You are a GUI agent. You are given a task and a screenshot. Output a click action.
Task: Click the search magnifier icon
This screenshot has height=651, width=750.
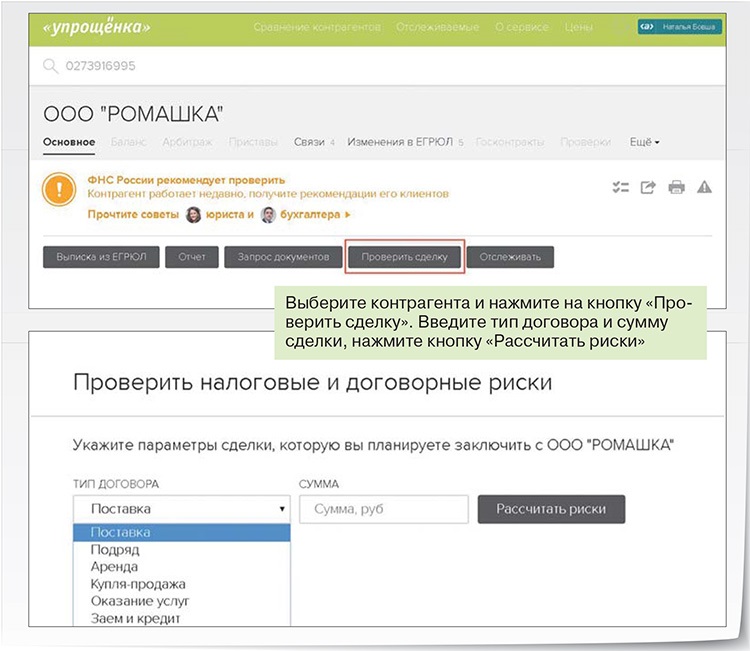pos(50,67)
